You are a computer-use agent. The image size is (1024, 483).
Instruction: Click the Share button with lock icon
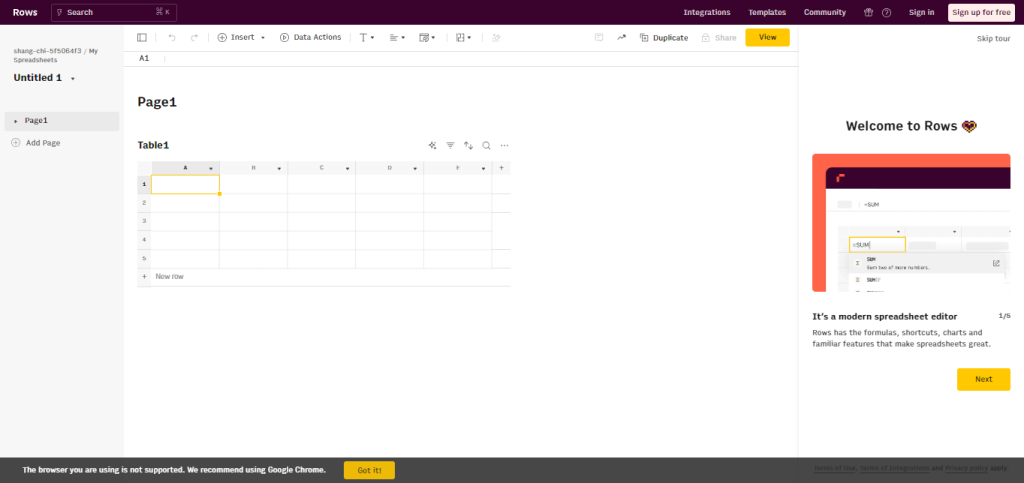[x=718, y=38]
